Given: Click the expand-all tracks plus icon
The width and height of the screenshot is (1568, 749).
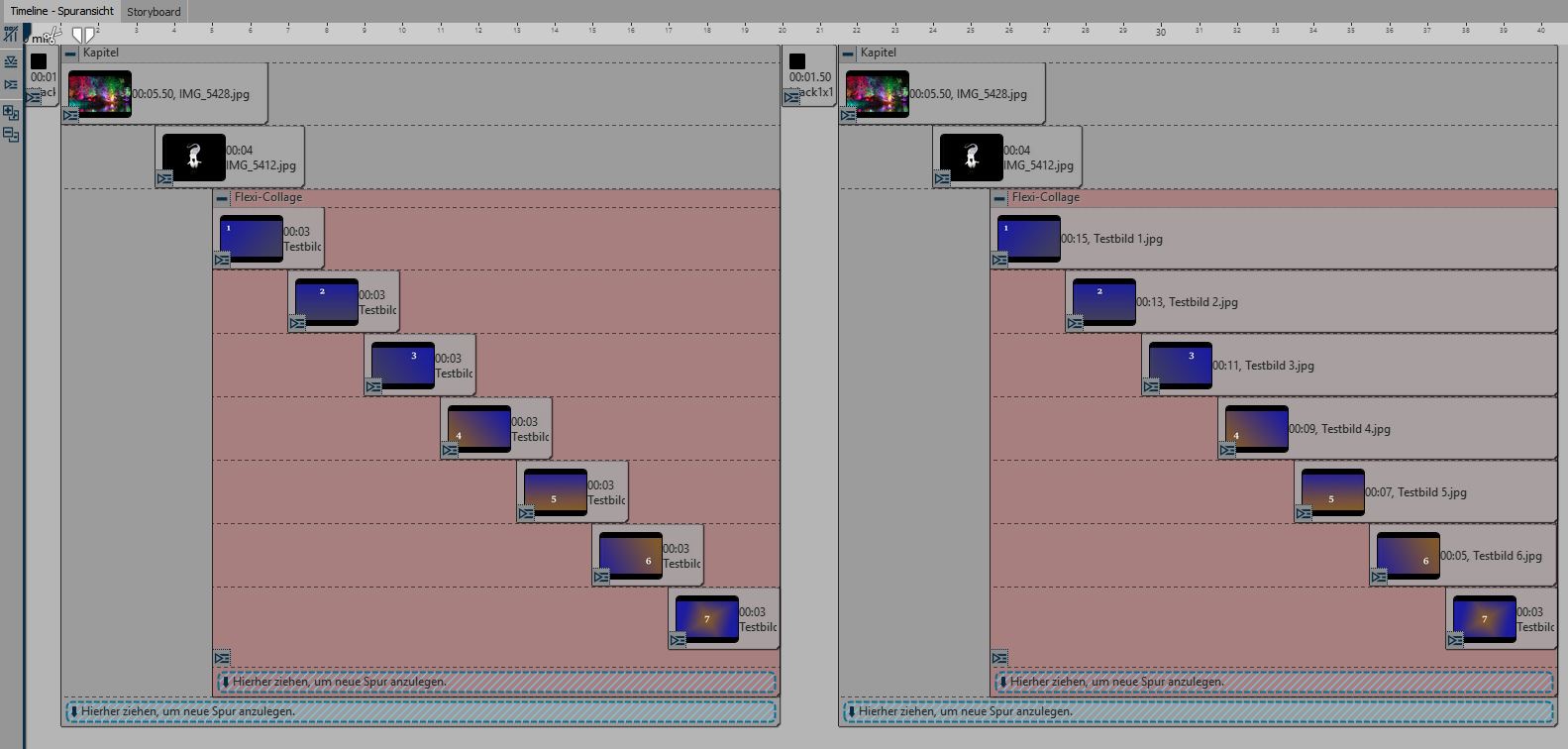Looking at the screenshot, I should pyautogui.click(x=11, y=113).
